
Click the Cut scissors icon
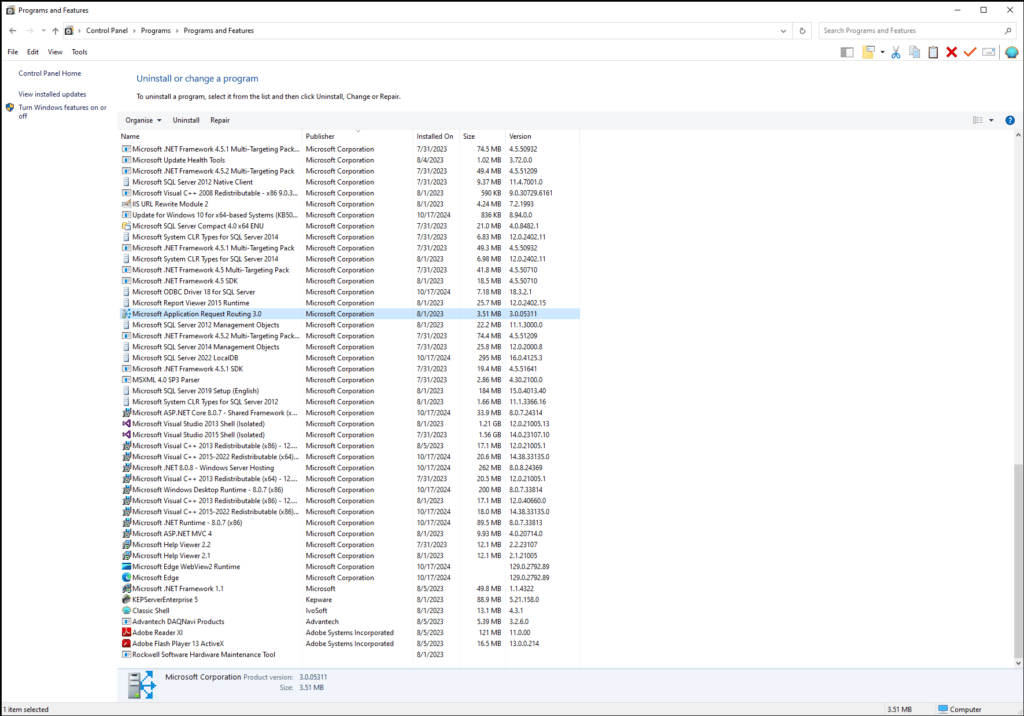tap(896, 52)
